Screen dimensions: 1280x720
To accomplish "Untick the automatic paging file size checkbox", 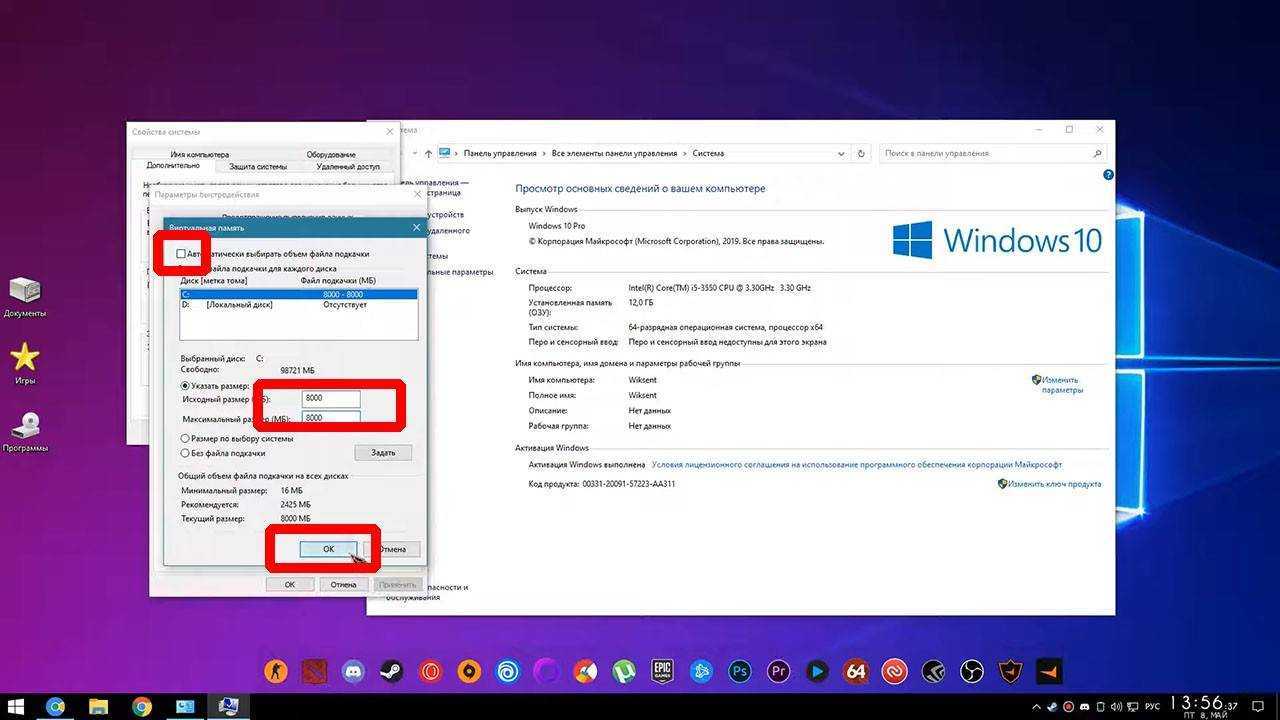I will point(181,254).
